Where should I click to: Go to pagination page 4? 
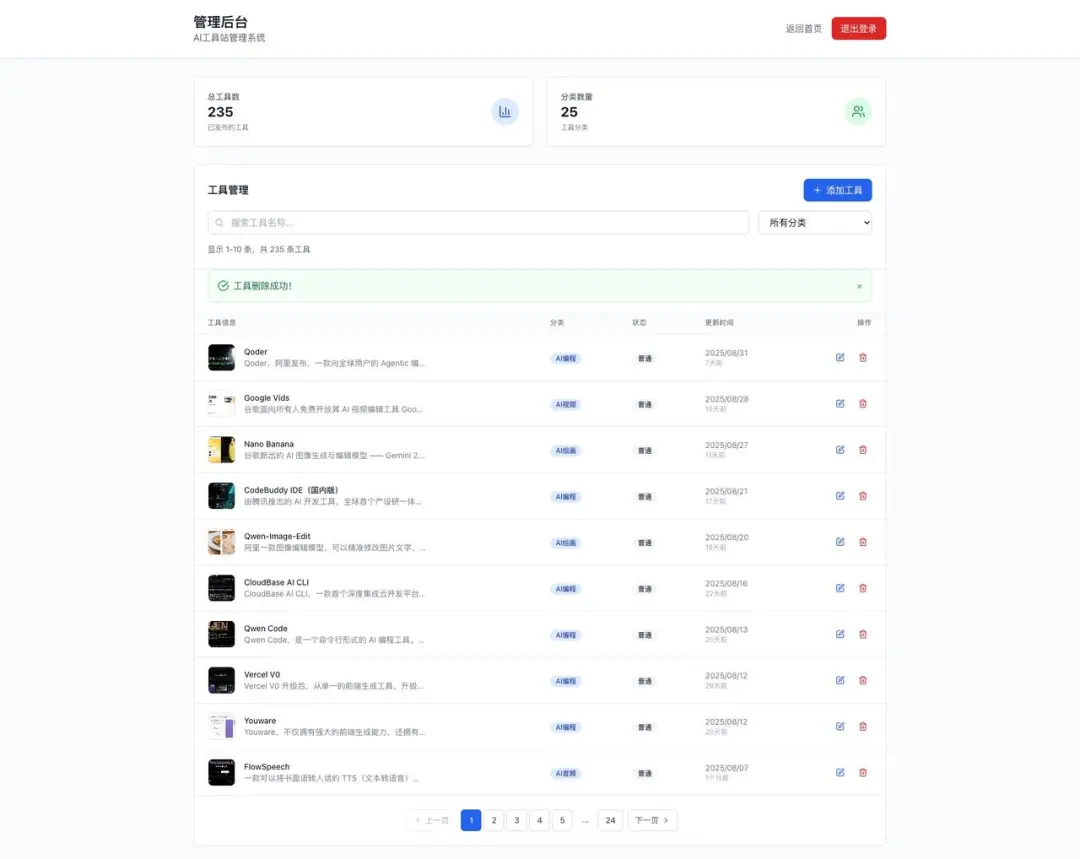pos(539,820)
